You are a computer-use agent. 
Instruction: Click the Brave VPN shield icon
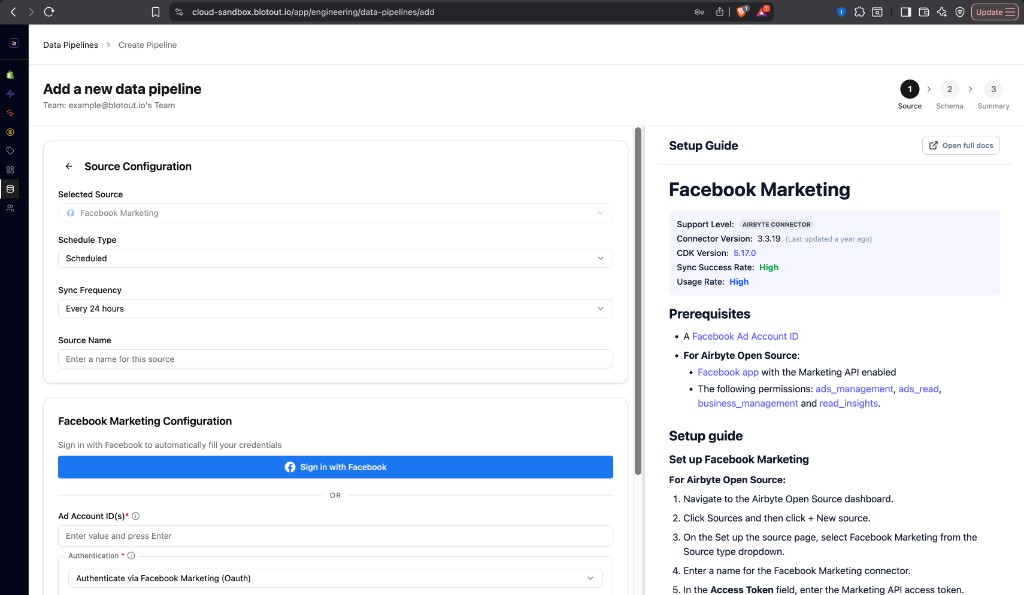(x=960, y=12)
